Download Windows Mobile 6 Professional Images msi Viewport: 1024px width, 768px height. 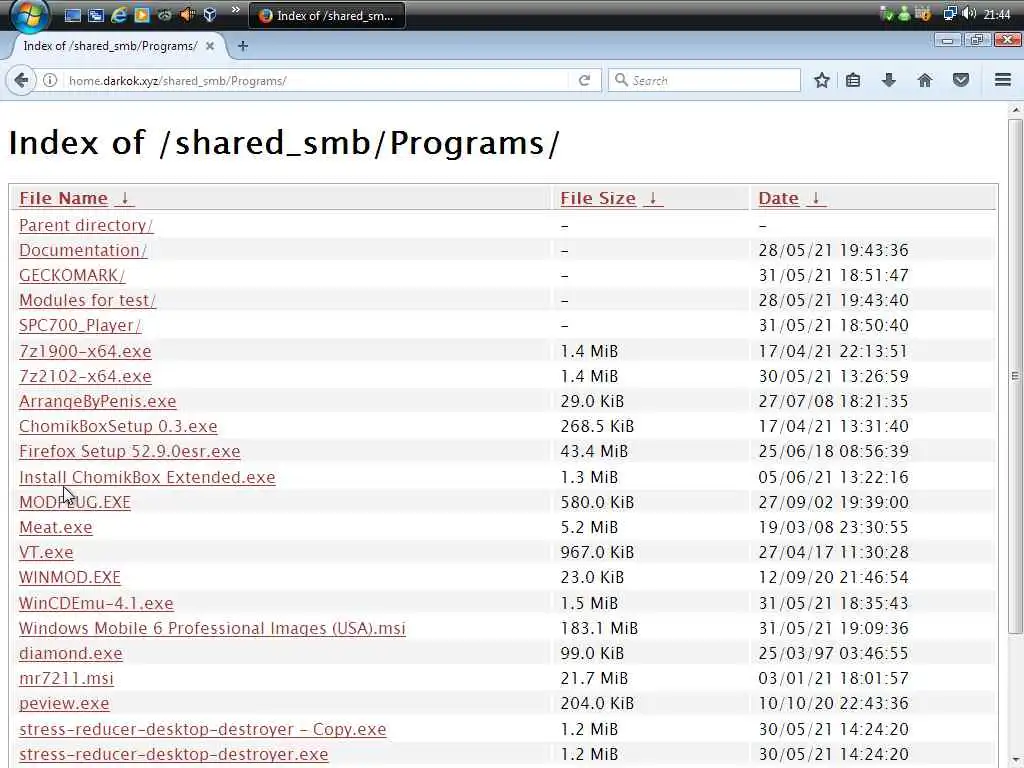pos(212,628)
